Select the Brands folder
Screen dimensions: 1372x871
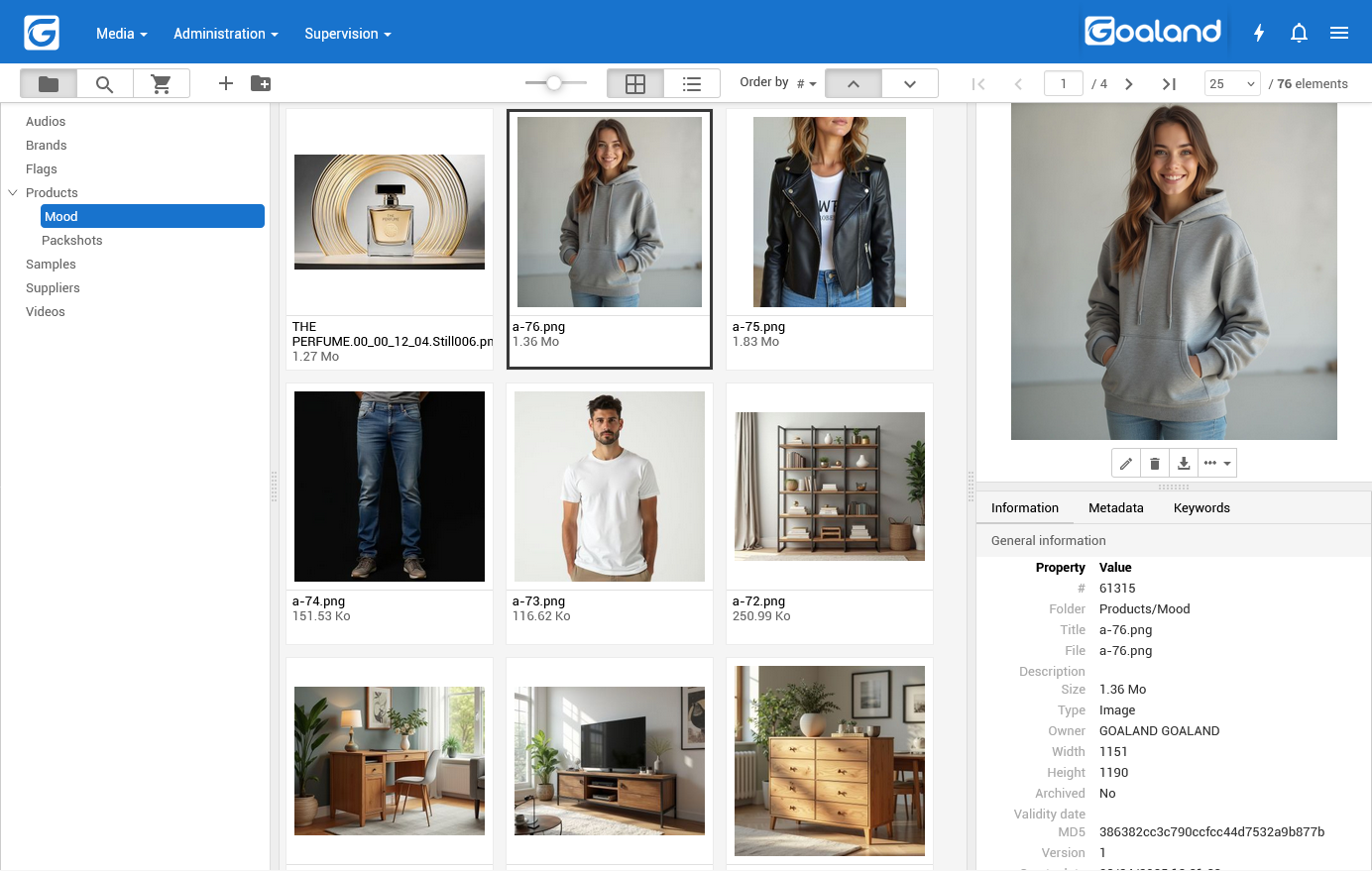pos(47,146)
